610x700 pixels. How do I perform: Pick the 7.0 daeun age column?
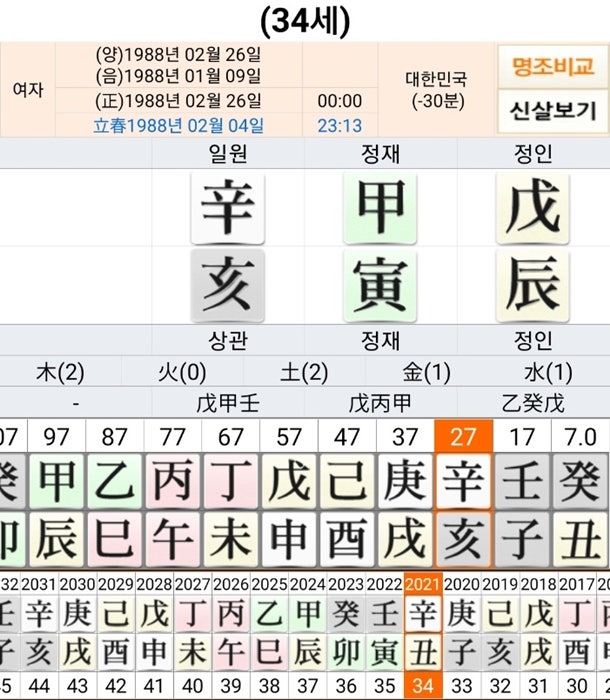pos(581,437)
